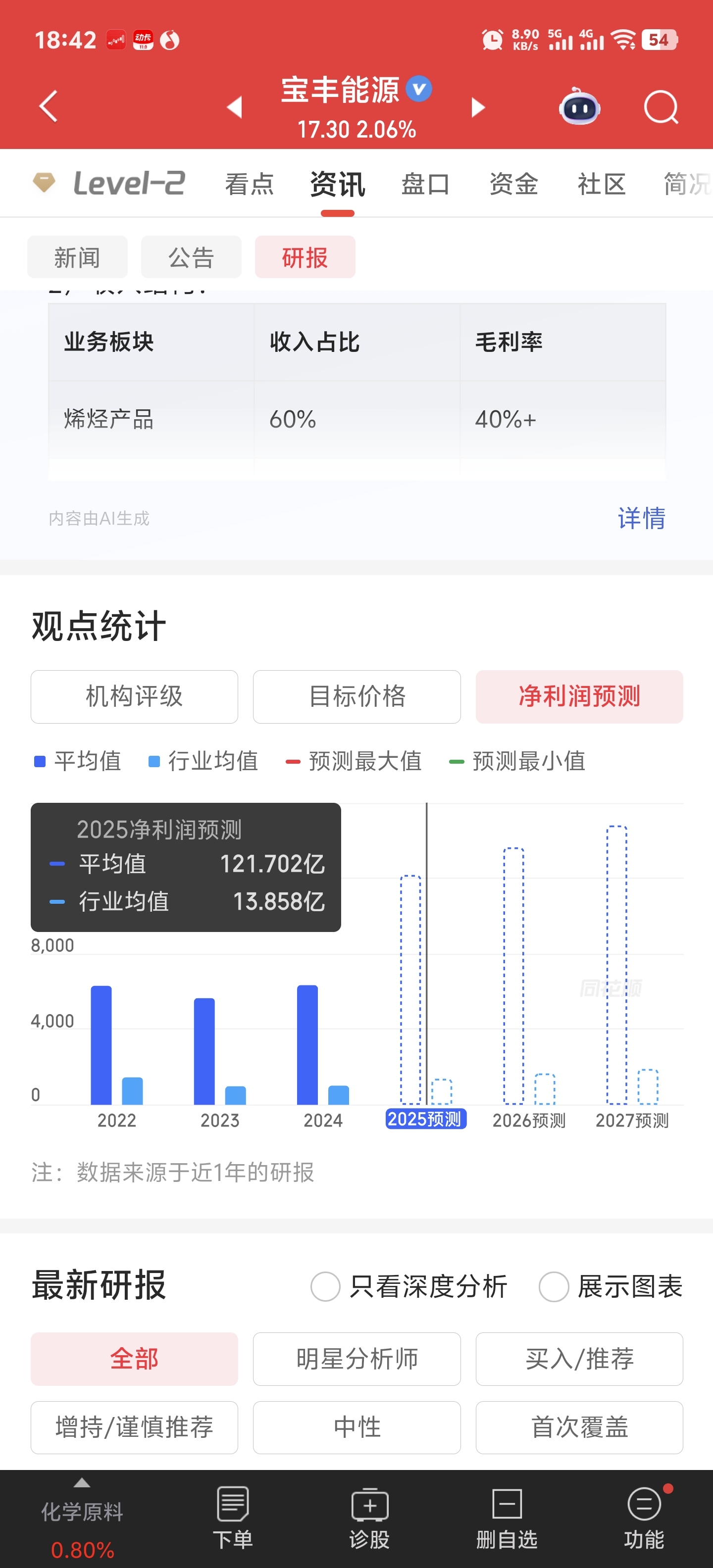Toggle 预测最大值 legend marker
713x1568 pixels.
pyautogui.click(x=293, y=761)
